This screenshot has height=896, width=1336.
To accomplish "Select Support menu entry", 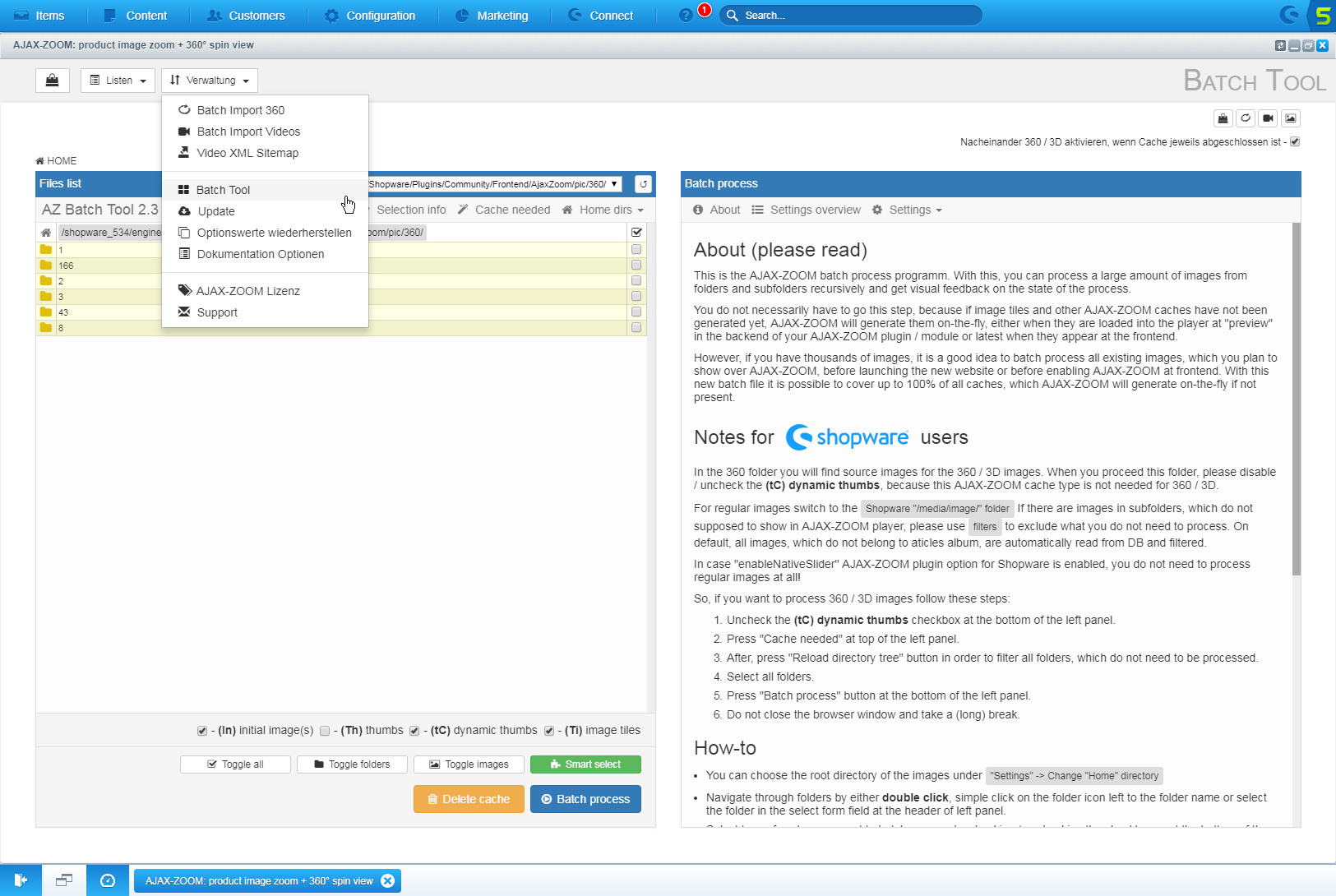I will click(265, 312).
